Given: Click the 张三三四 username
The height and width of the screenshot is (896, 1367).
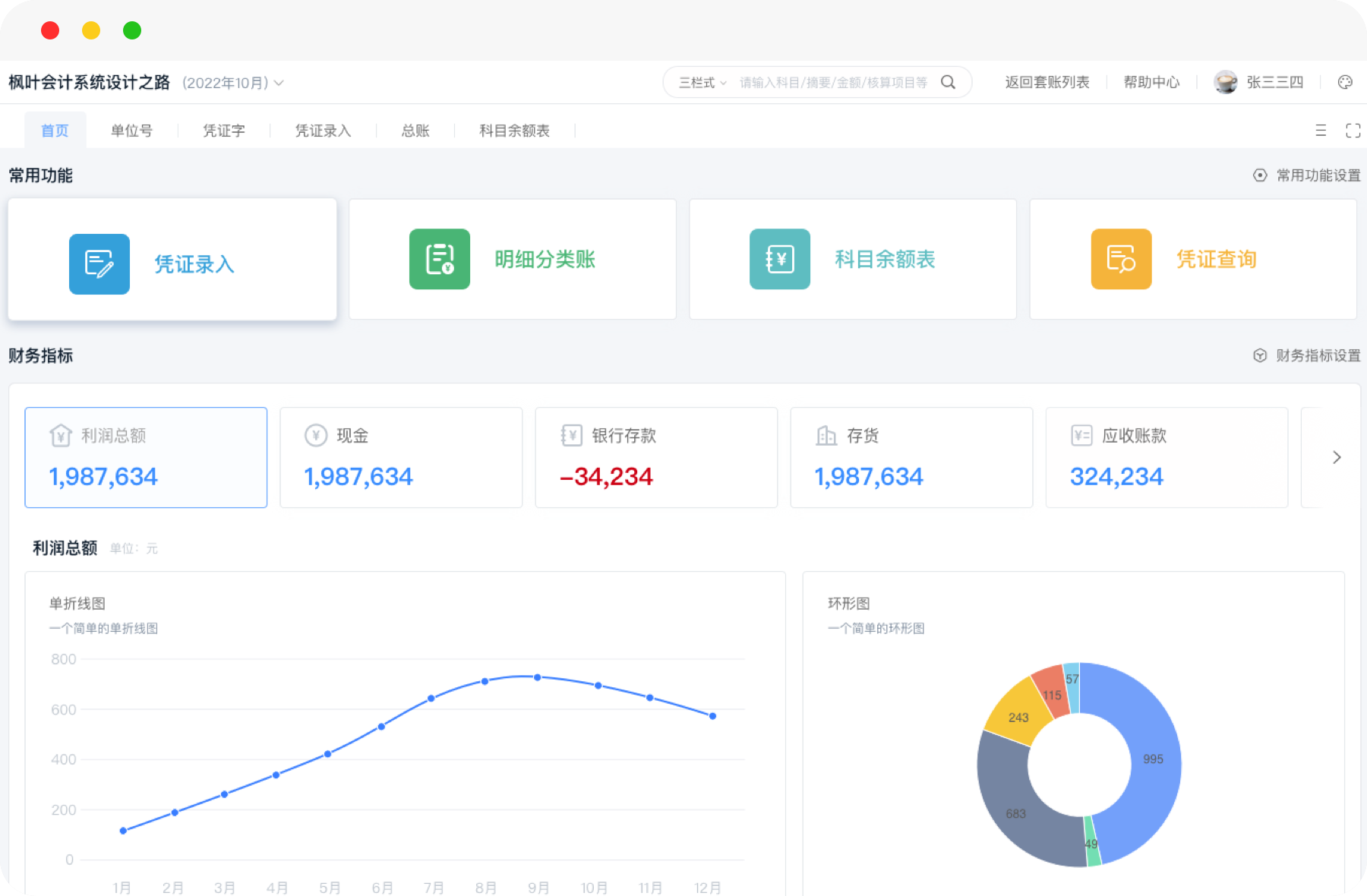Looking at the screenshot, I should click(1275, 82).
